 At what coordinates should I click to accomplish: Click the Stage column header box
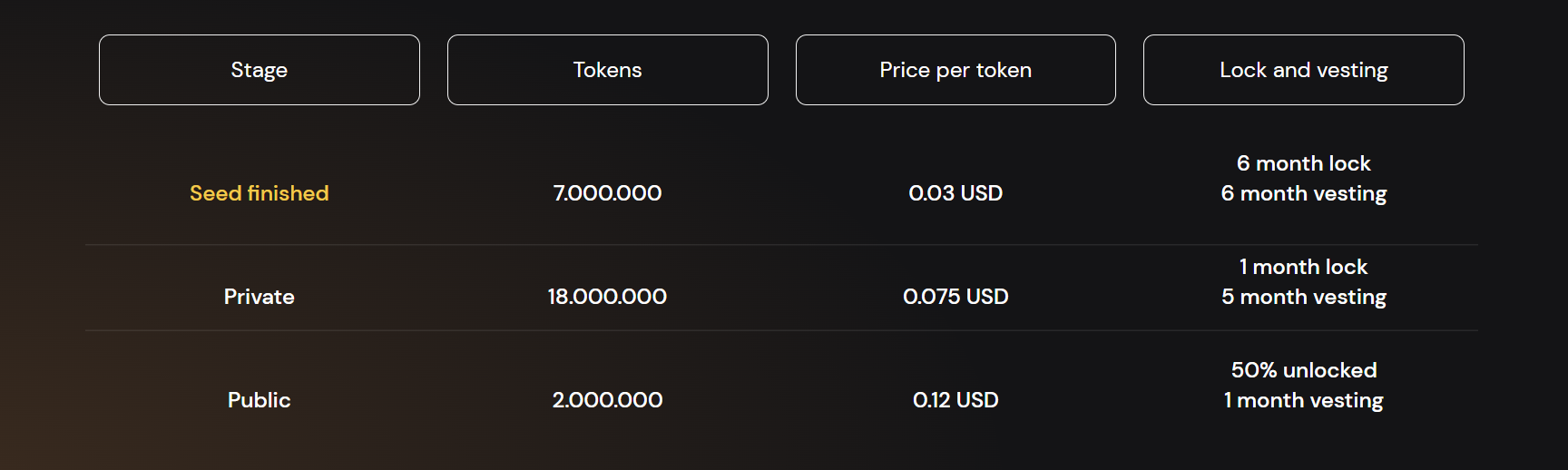coord(260,70)
